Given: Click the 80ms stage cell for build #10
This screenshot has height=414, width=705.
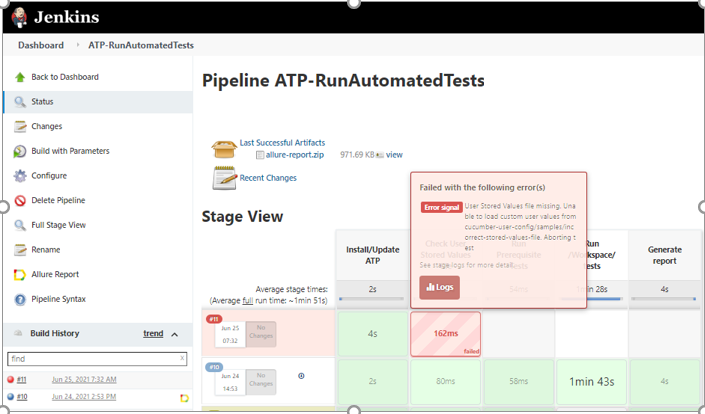Looking at the screenshot, I should 445,381.
